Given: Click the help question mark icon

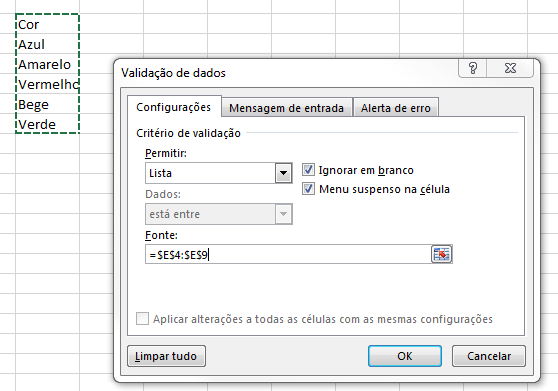Looking at the screenshot, I should pyautogui.click(x=473, y=68).
